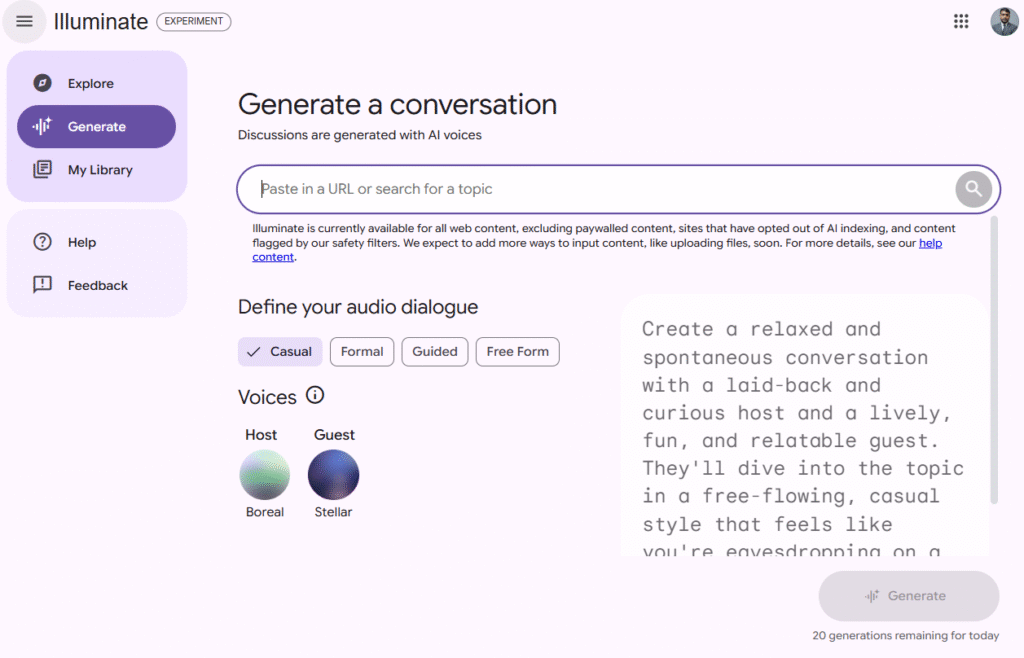Open the Google apps grid
Viewport: 1024px width, 658px height.
tap(961, 22)
